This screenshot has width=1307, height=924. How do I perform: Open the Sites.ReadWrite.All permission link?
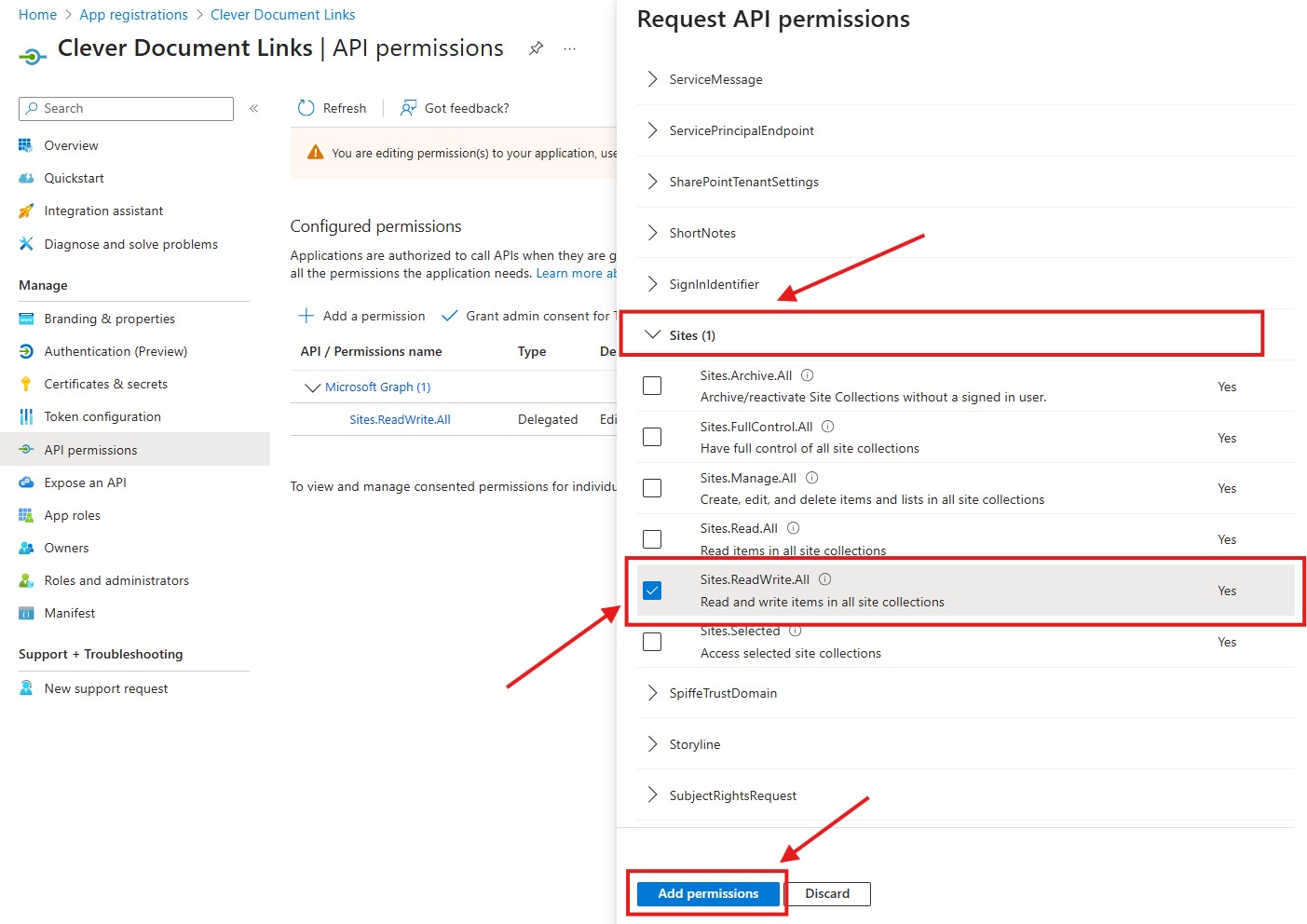click(400, 420)
